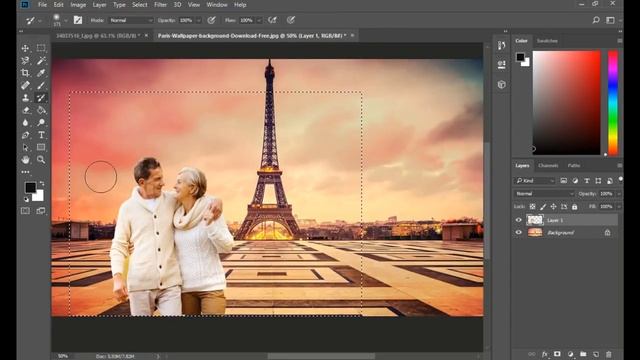Open the Properties panel icon
This screenshot has height=360, width=640.
click(502, 64)
